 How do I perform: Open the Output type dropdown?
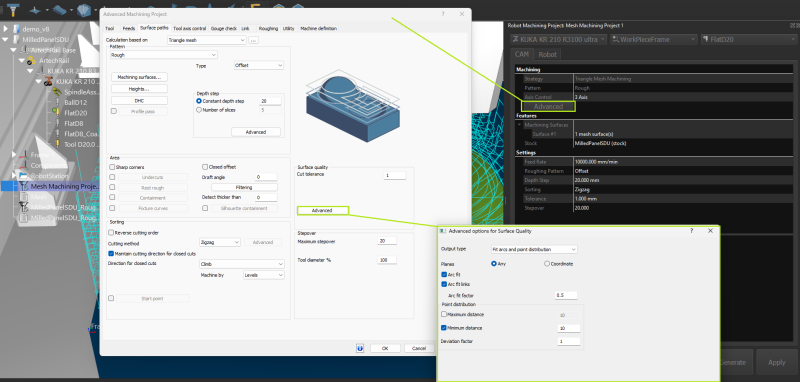(534, 249)
